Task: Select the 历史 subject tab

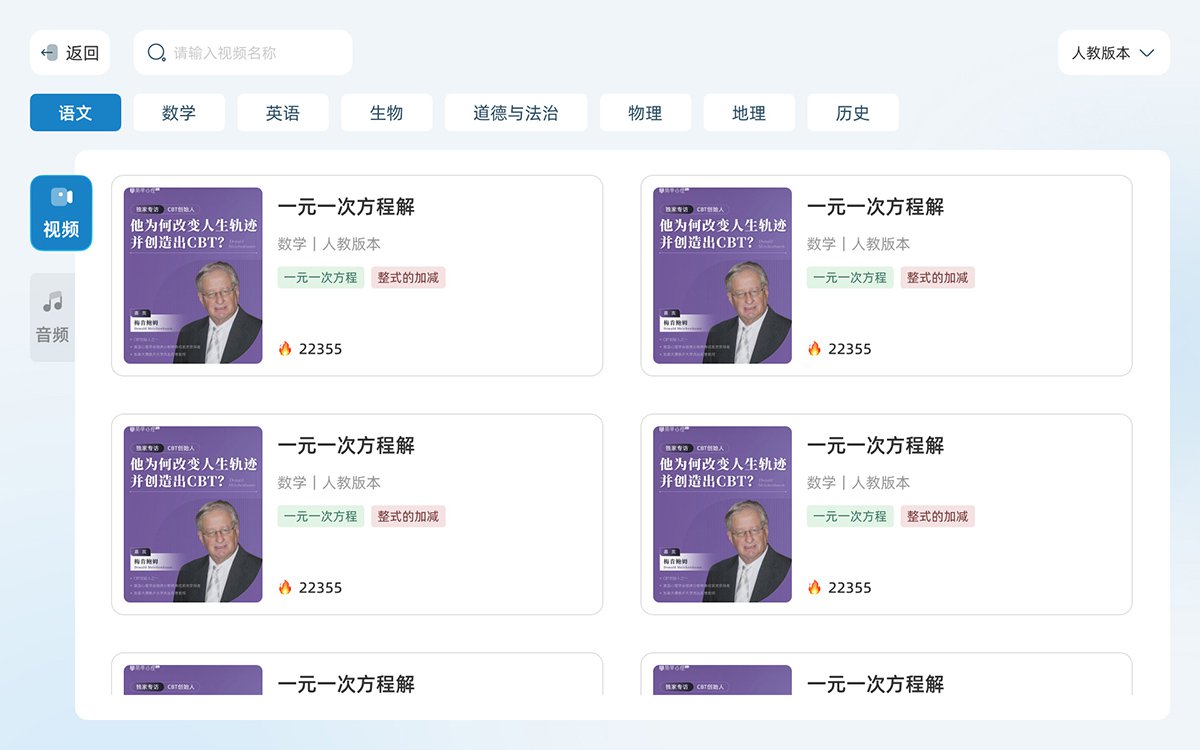Action: coord(853,113)
